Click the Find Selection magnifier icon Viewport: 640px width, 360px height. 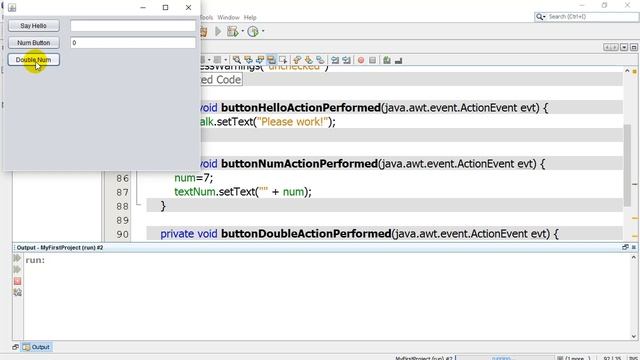pyautogui.click(x=237, y=60)
